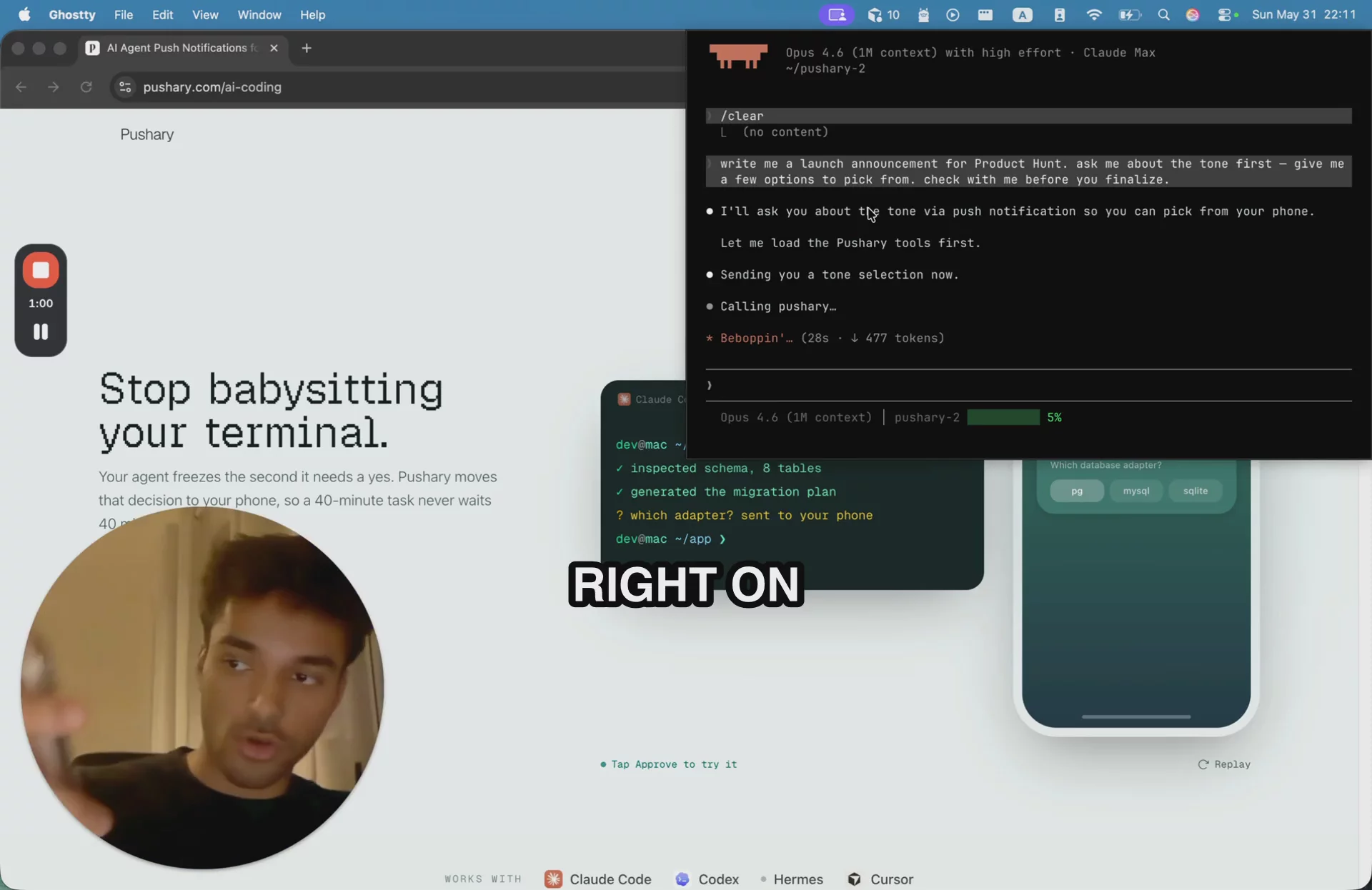The width and height of the screenshot is (1372, 890).
Task: Click the Stop babysitting your terminal headline
Action: pos(271,411)
